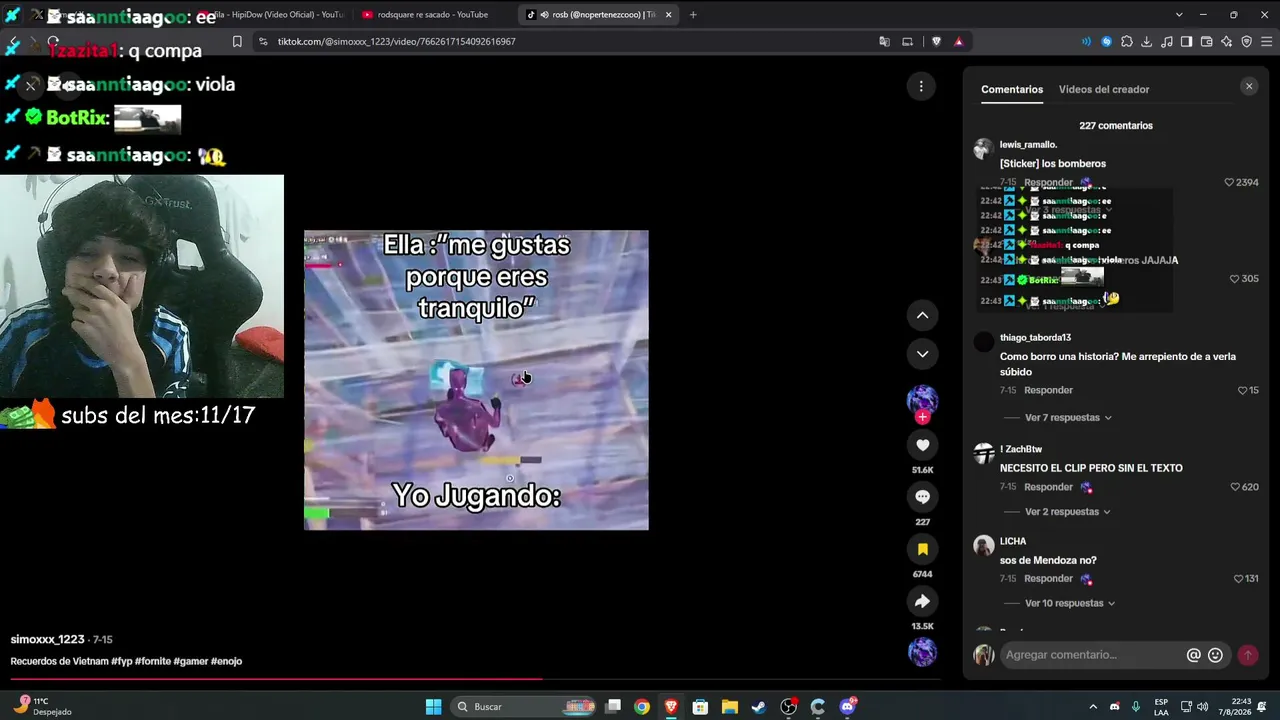Reply to LICHA's comment
The image size is (1280, 720).
click(x=1048, y=579)
